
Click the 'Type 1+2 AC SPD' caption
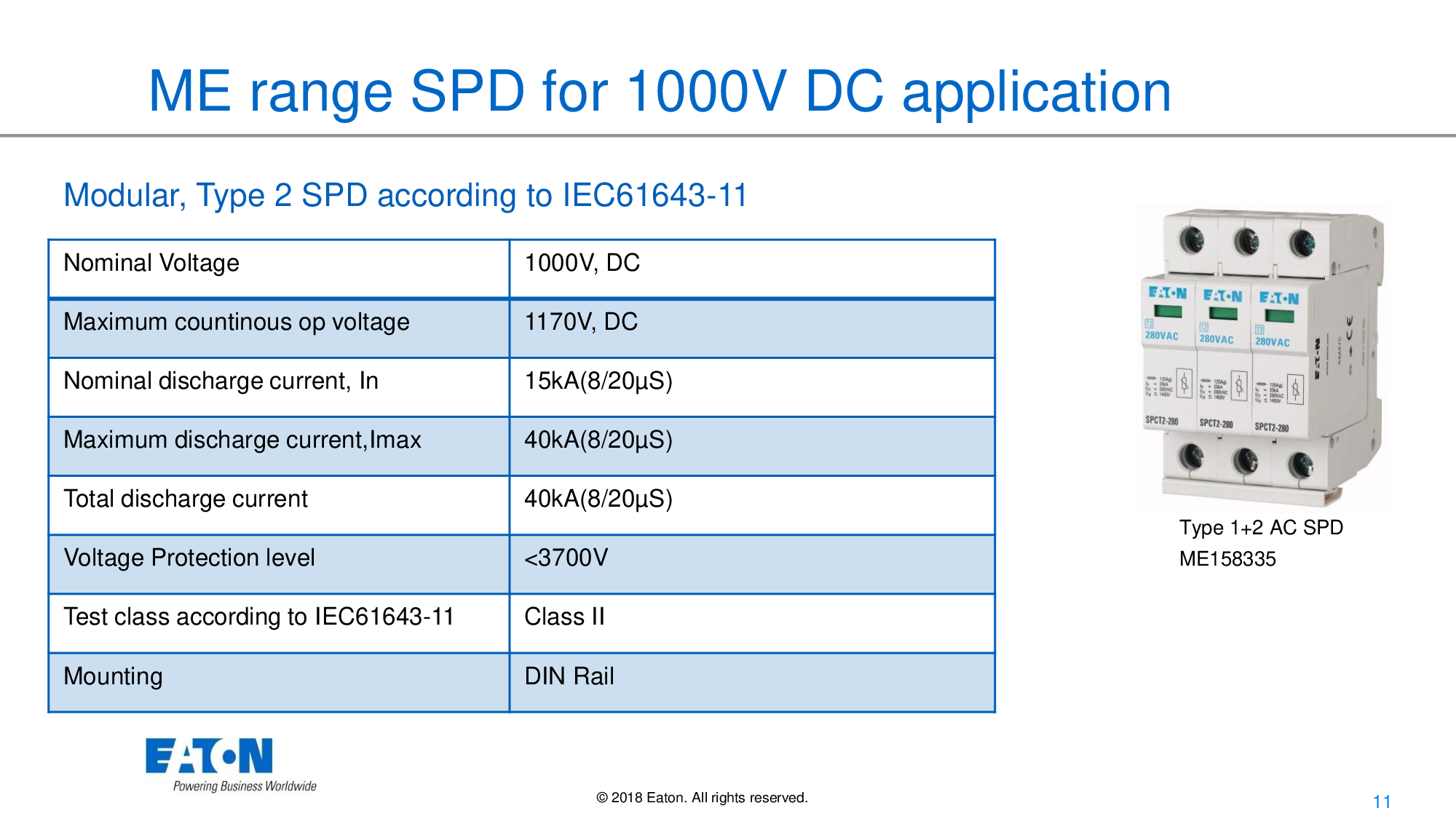click(x=1261, y=527)
